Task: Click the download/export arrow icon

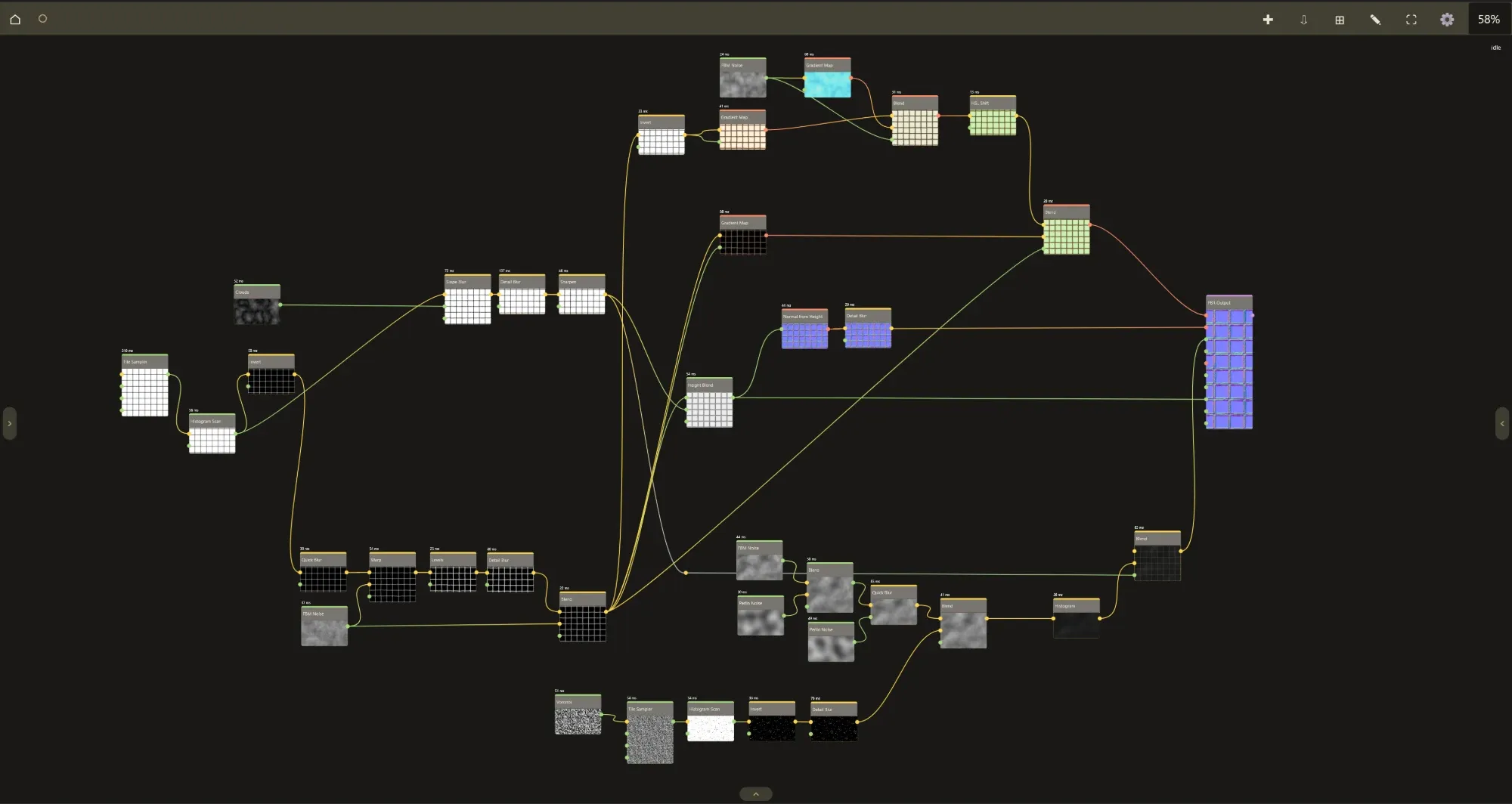Action: tap(1303, 20)
